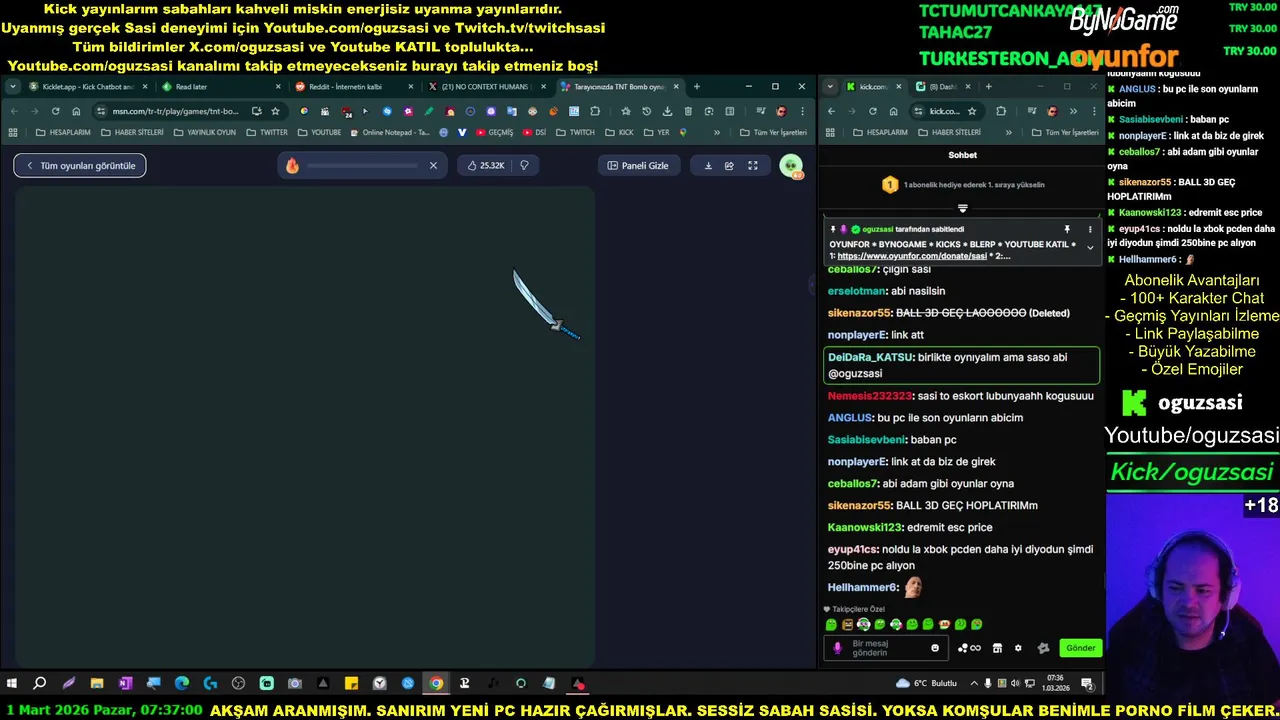
Task: Switch to Read later tab
Action: (x=220, y=87)
